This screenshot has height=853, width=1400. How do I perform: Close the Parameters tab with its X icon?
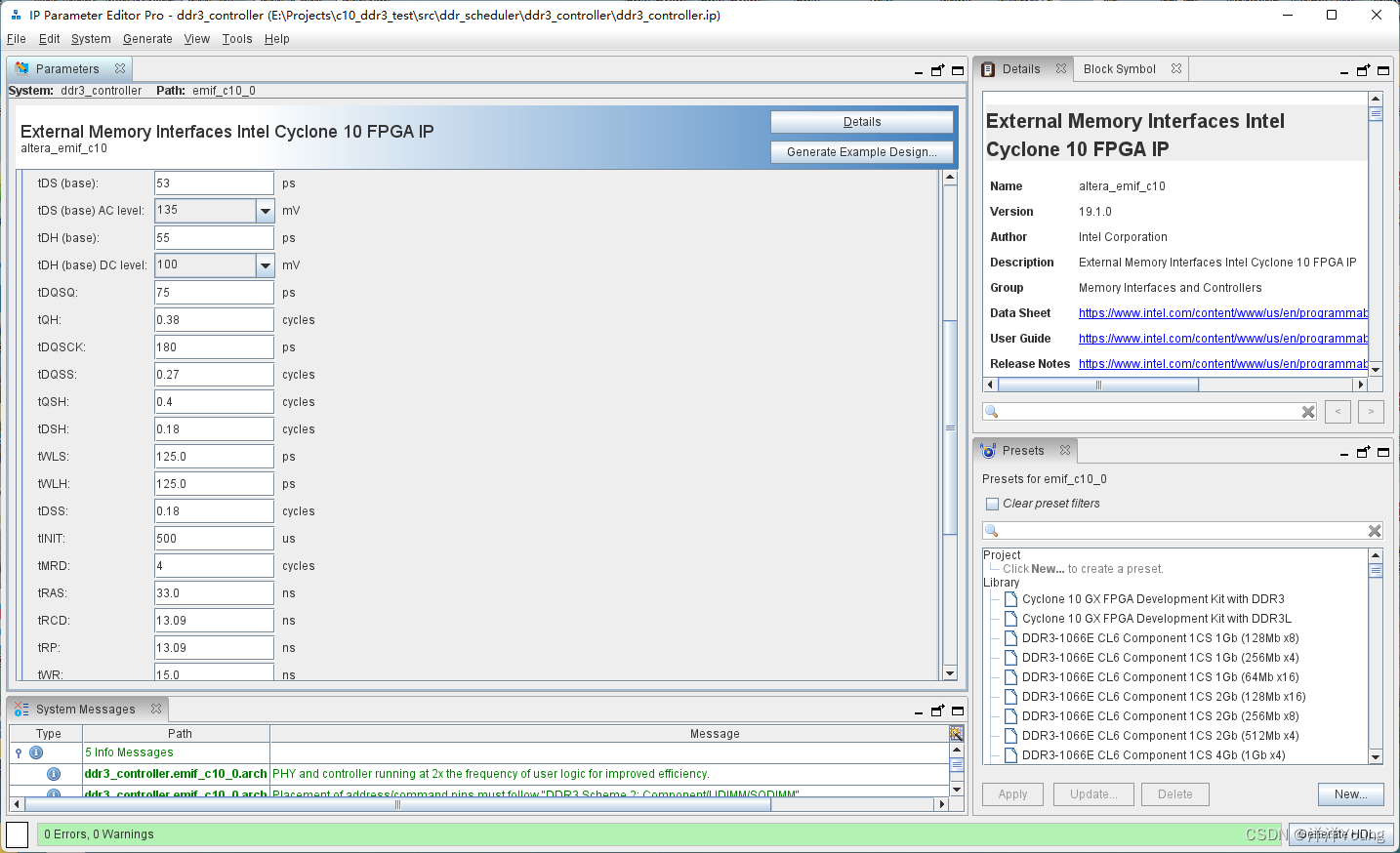point(120,68)
